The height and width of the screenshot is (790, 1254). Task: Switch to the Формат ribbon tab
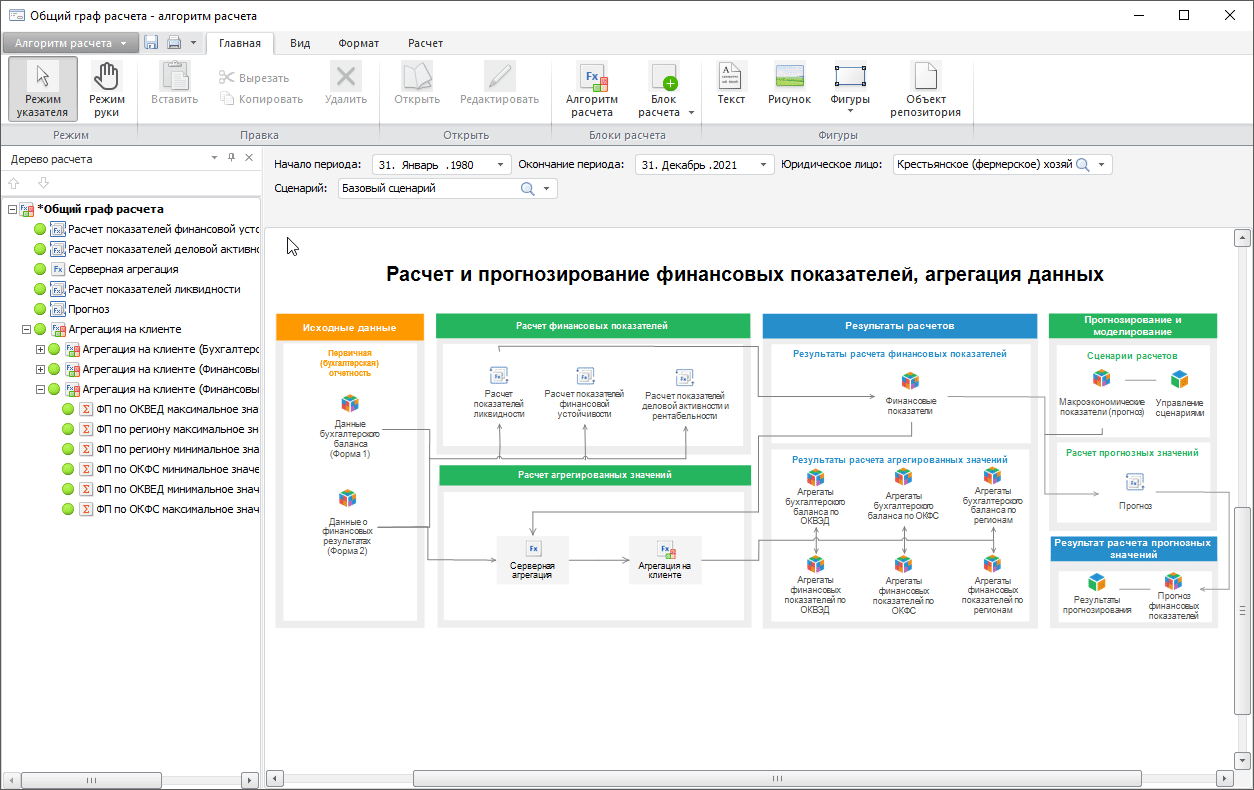coord(358,43)
